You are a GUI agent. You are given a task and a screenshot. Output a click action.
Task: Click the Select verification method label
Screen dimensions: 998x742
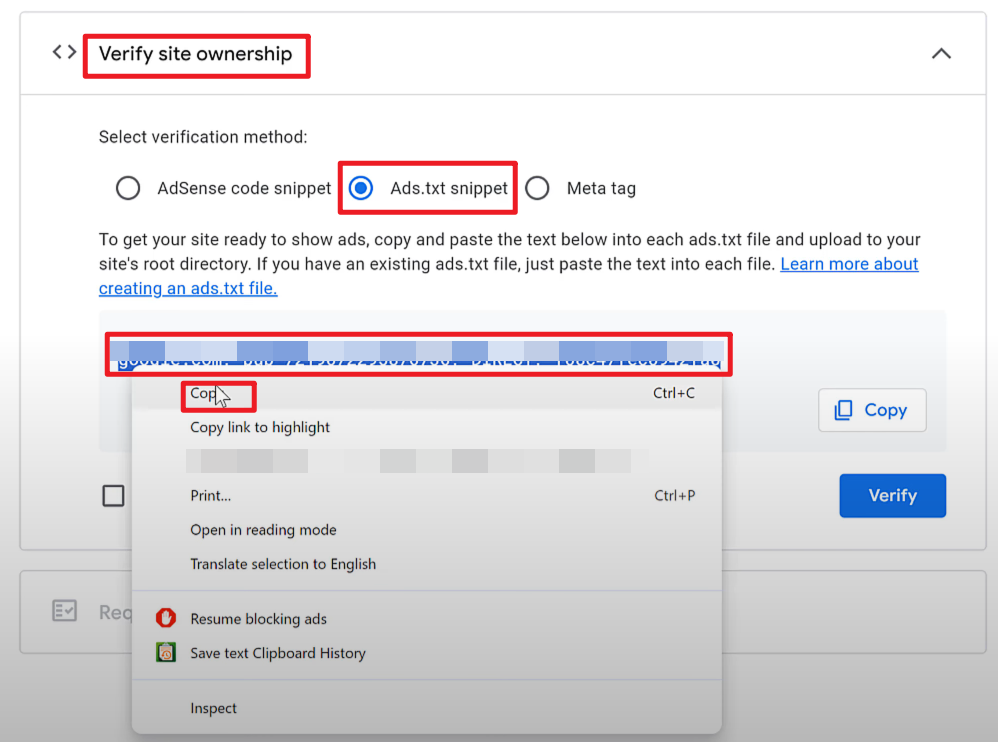tap(203, 137)
